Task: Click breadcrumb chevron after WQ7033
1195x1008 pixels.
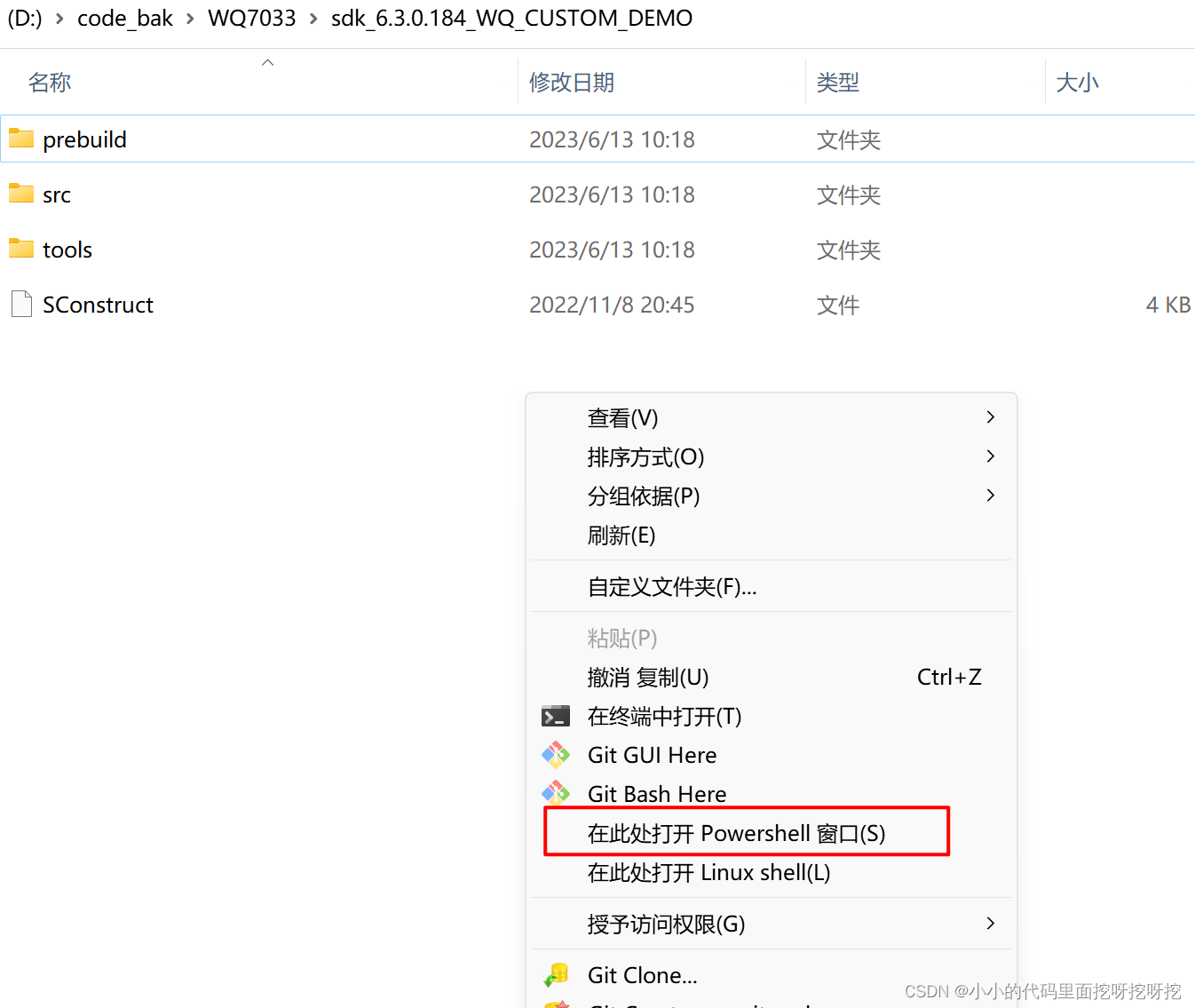Action: [x=313, y=19]
